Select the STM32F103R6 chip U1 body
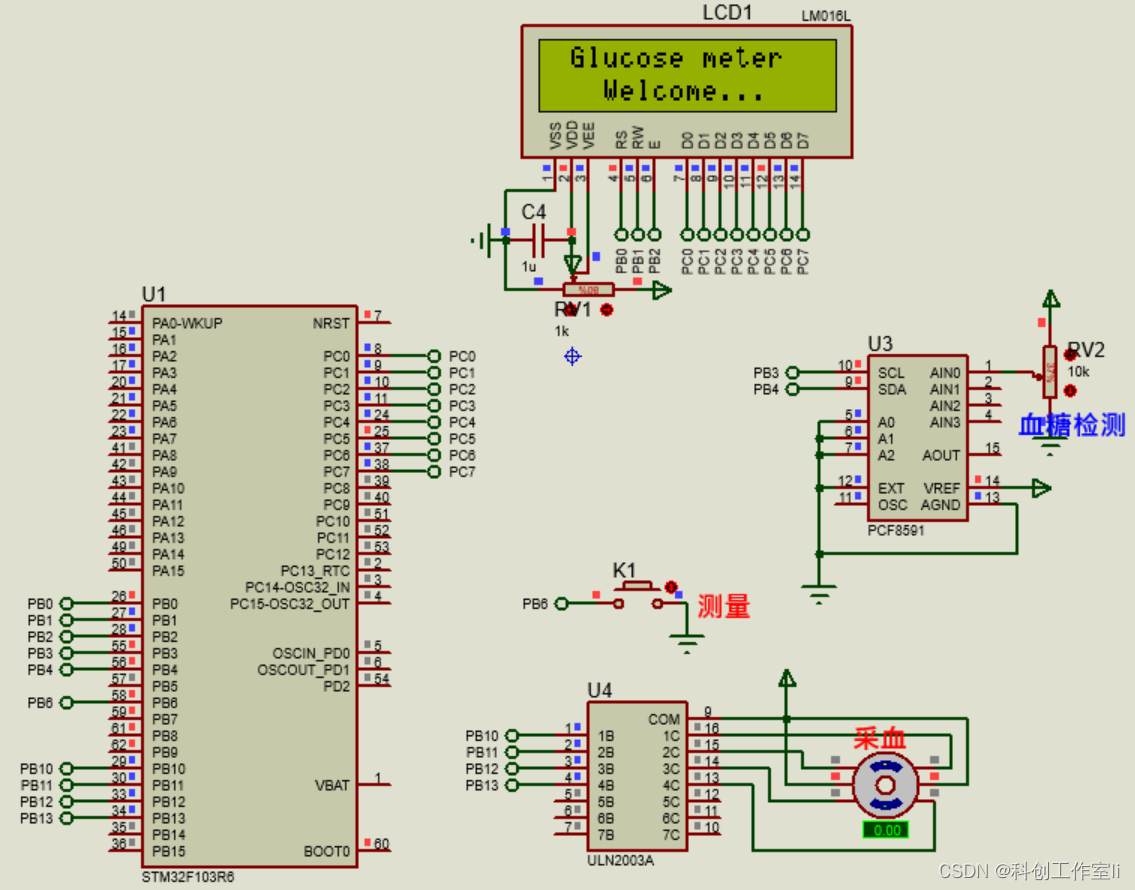Image resolution: width=1135 pixels, height=890 pixels. click(250, 586)
